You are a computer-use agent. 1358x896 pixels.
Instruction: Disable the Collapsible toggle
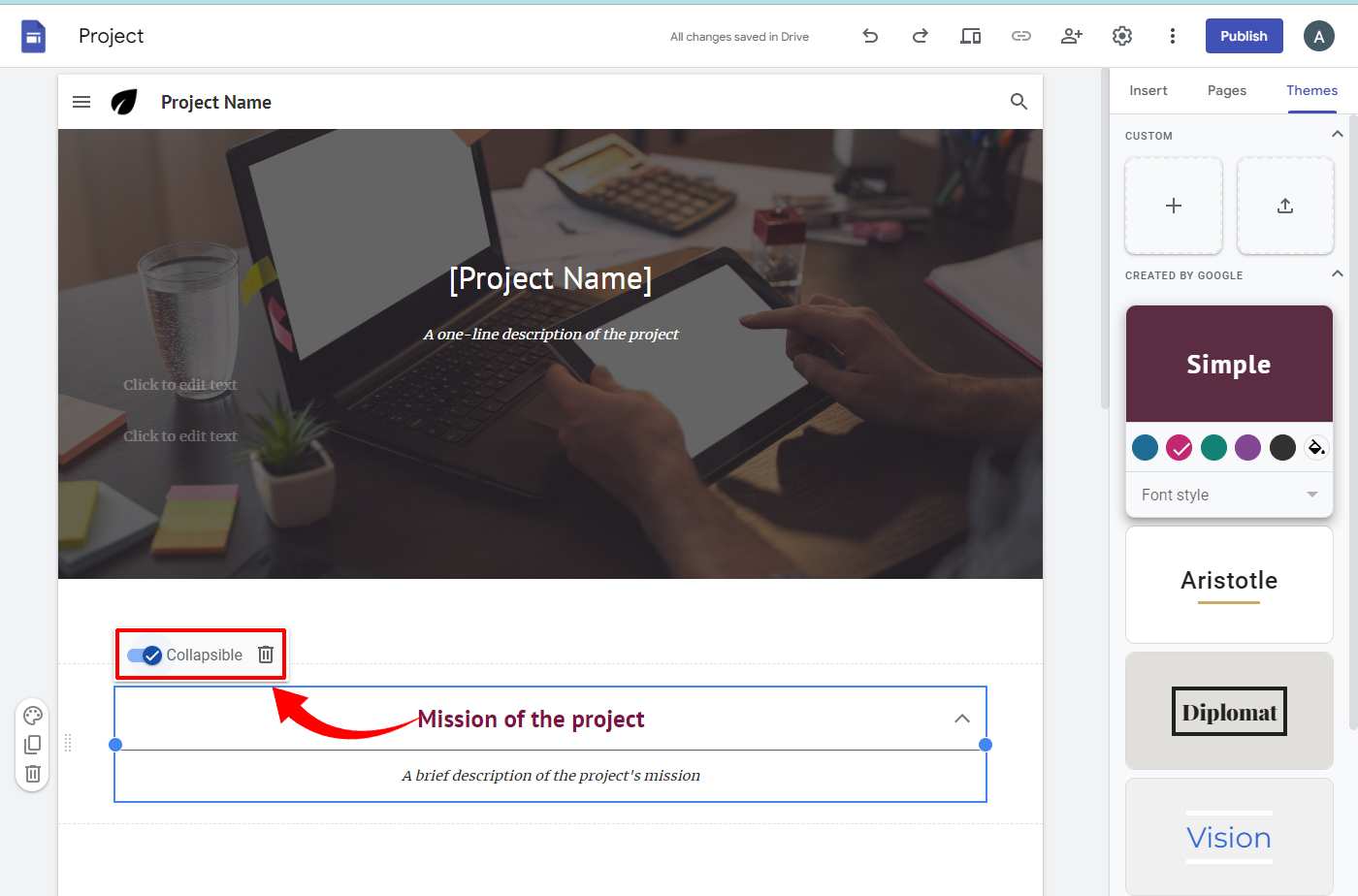click(x=144, y=655)
